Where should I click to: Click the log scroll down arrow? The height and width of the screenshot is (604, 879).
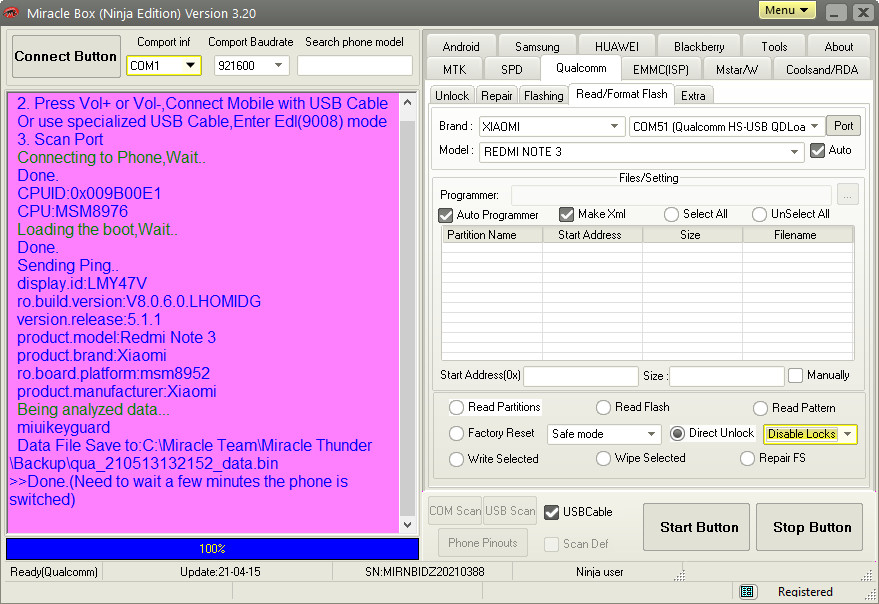click(x=408, y=525)
